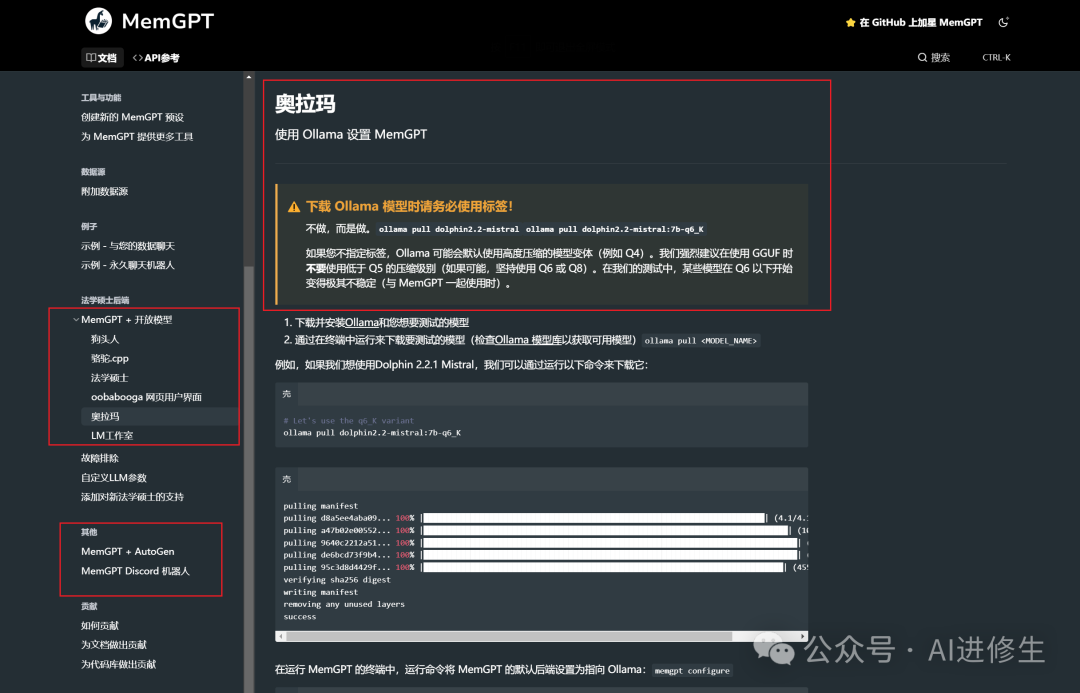This screenshot has height=693, width=1080.
Task: Click the Ollama download link
Action: point(362,322)
